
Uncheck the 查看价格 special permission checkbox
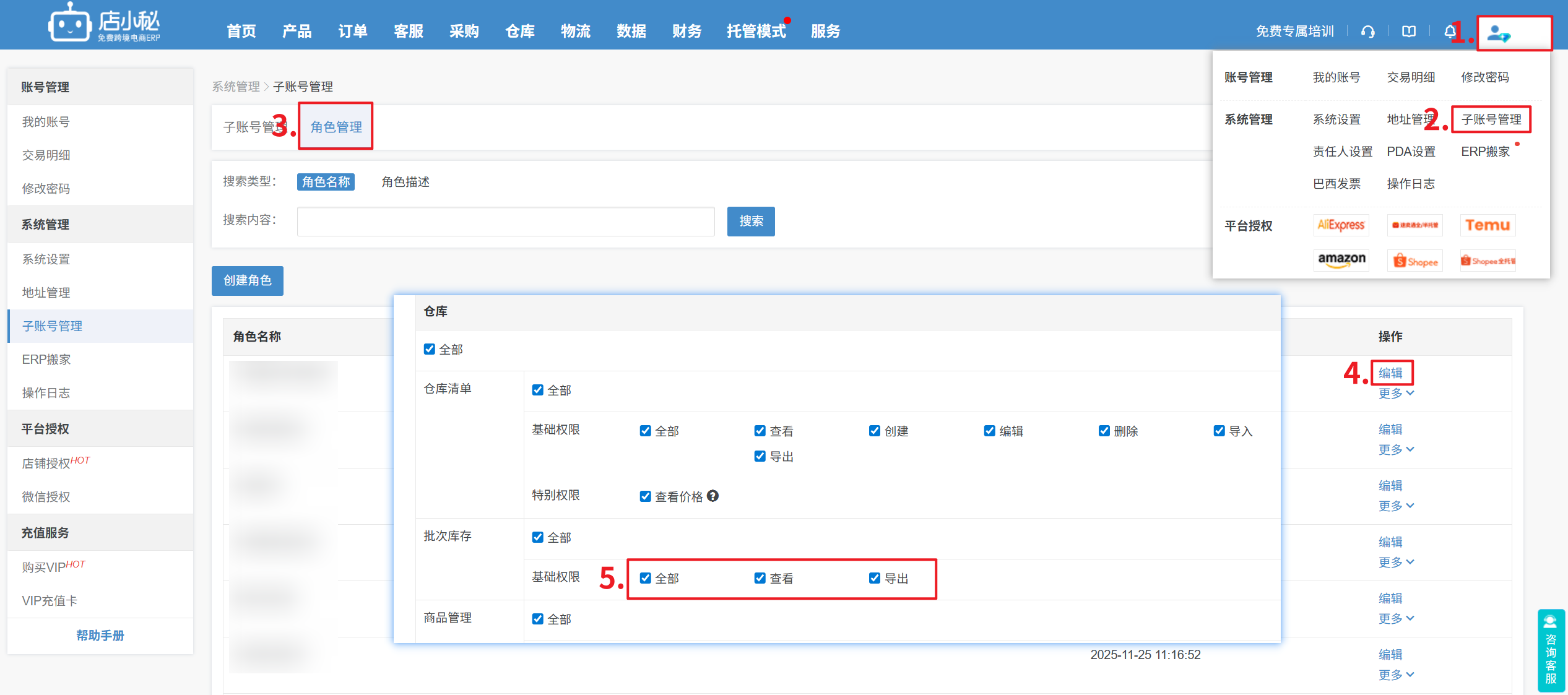pos(645,496)
